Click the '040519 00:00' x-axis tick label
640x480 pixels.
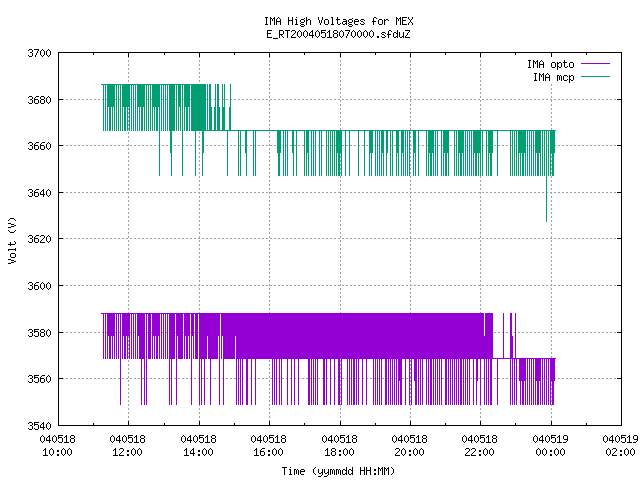pyautogui.click(x=550, y=445)
